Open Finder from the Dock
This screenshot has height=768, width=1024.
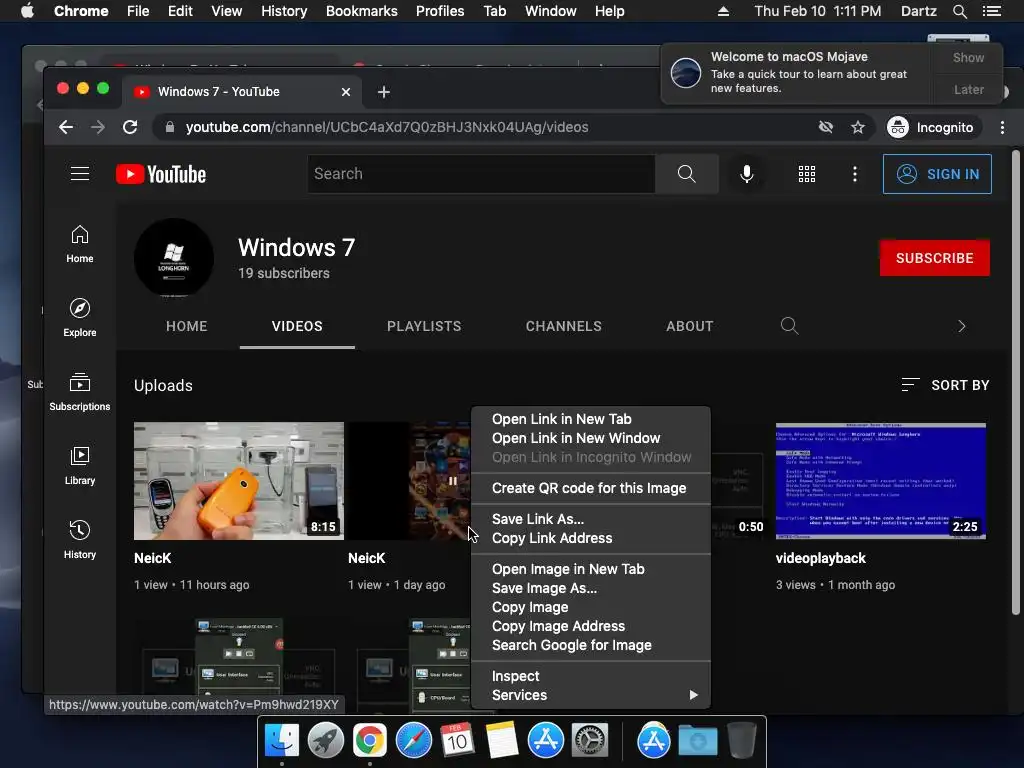click(282, 741)
